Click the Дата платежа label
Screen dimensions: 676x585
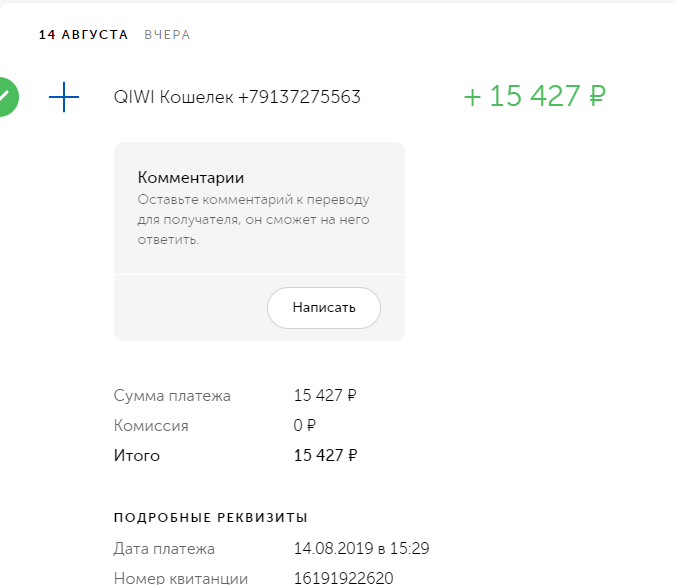pos(164,548)
